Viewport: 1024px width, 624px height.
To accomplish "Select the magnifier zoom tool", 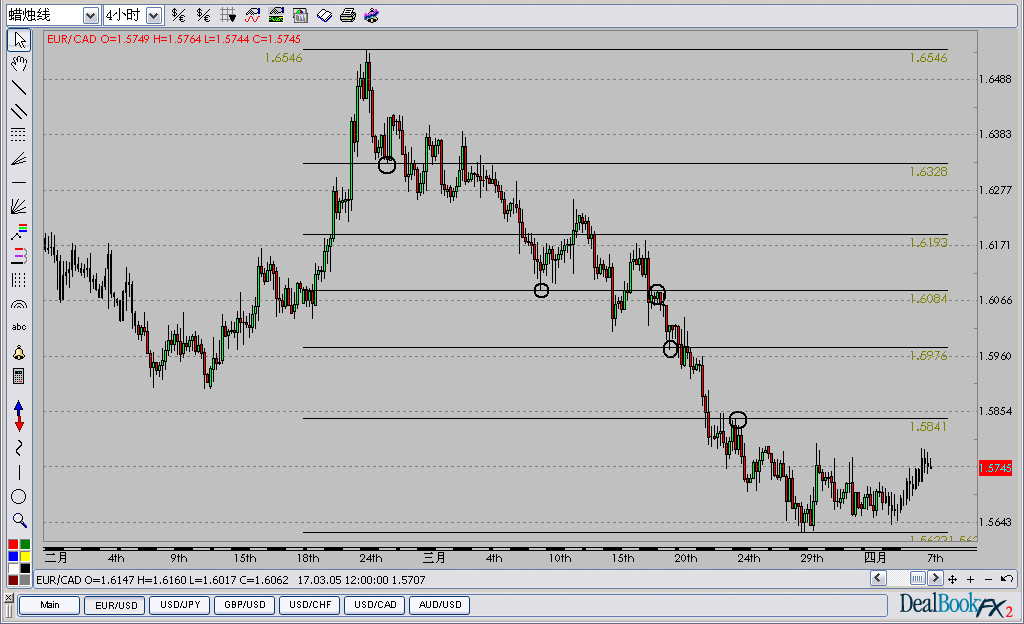I will (x=18, y=520).
